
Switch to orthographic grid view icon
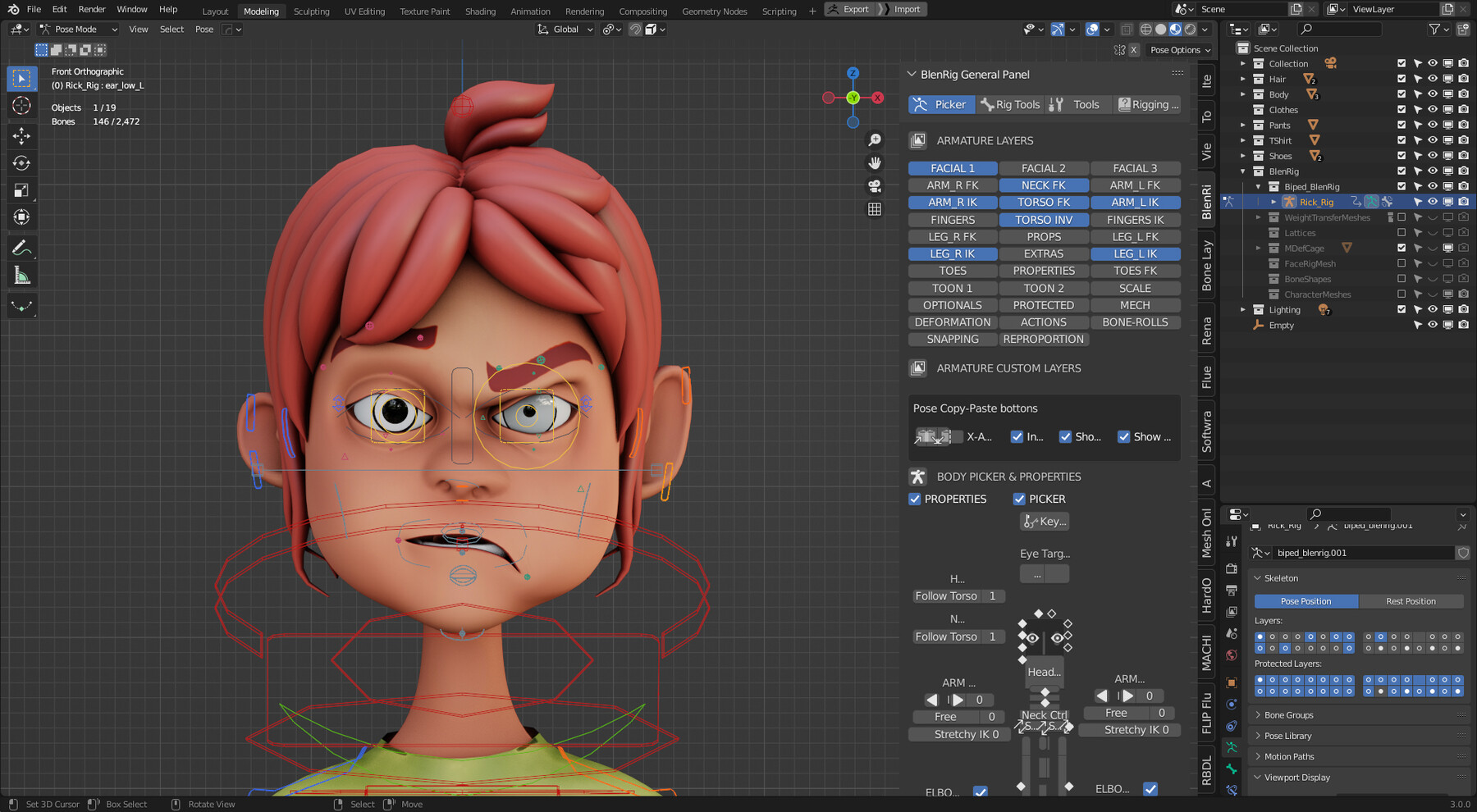[875, 209]
